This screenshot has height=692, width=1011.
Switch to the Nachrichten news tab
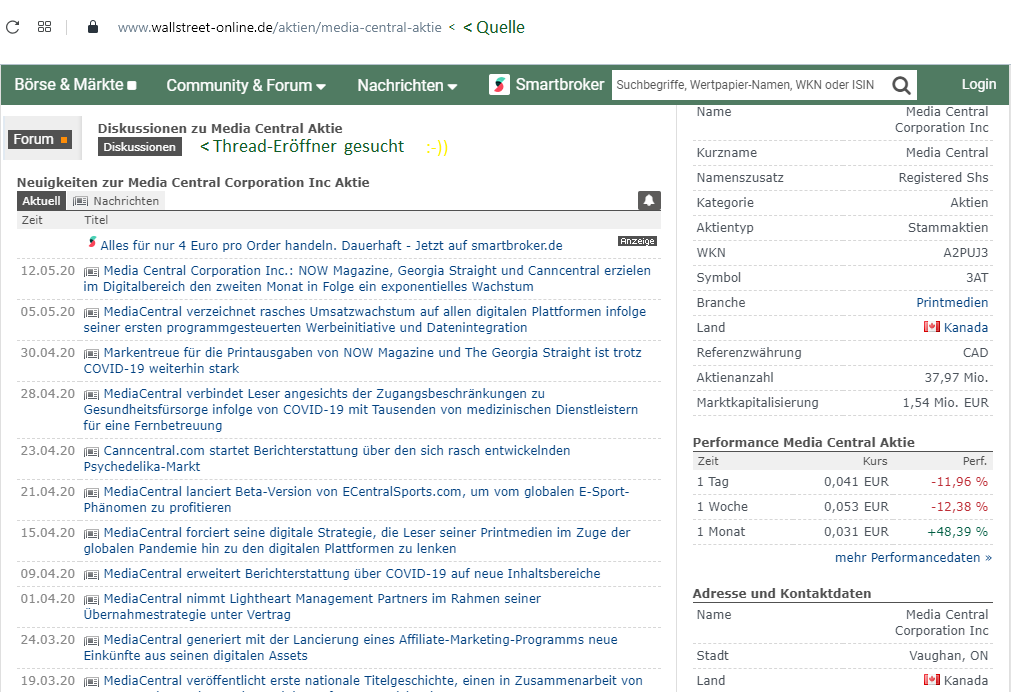pyautogui.click(x=116, y=201)
